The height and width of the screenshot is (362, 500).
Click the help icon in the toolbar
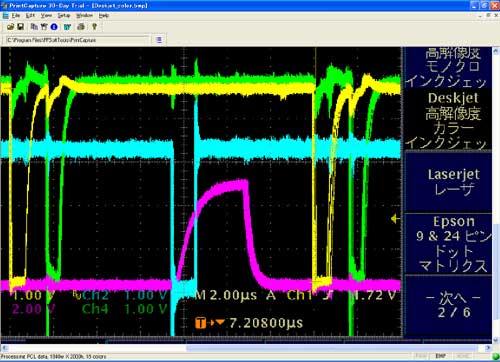94,27
